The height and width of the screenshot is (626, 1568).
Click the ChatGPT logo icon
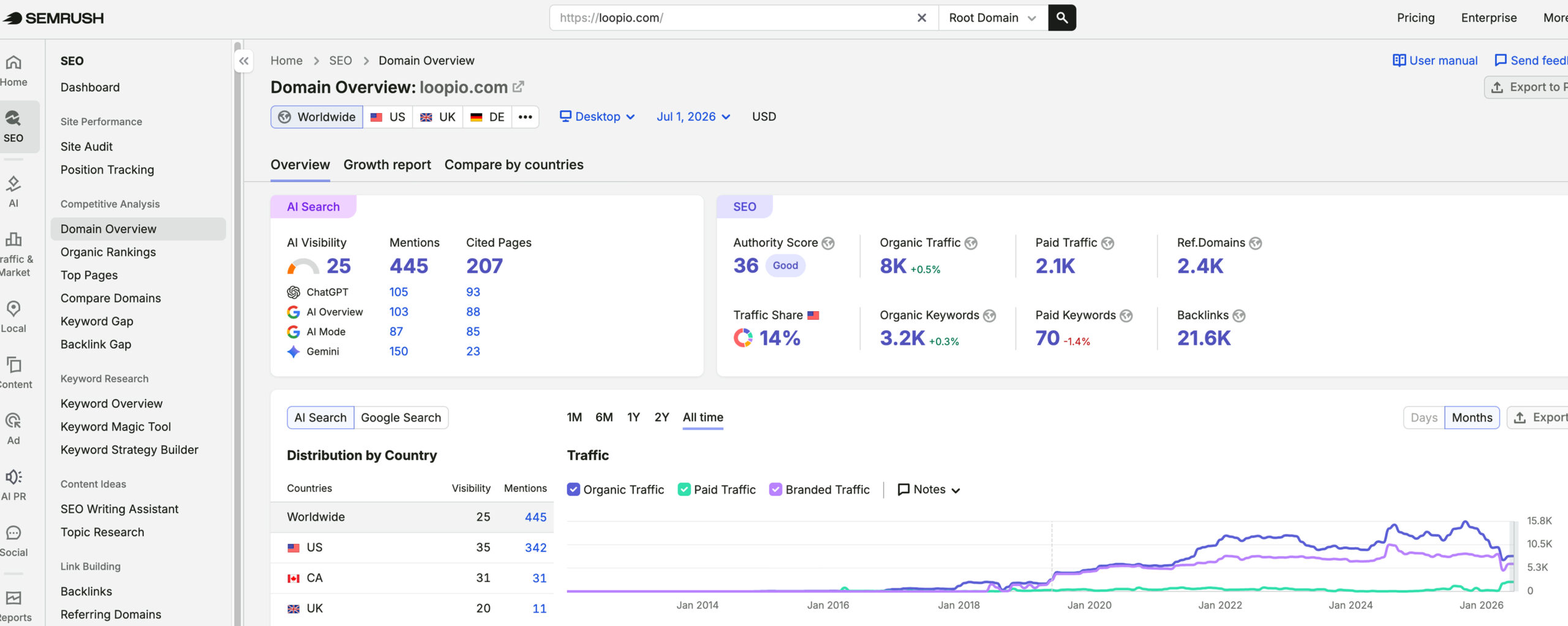coord(293,292)
